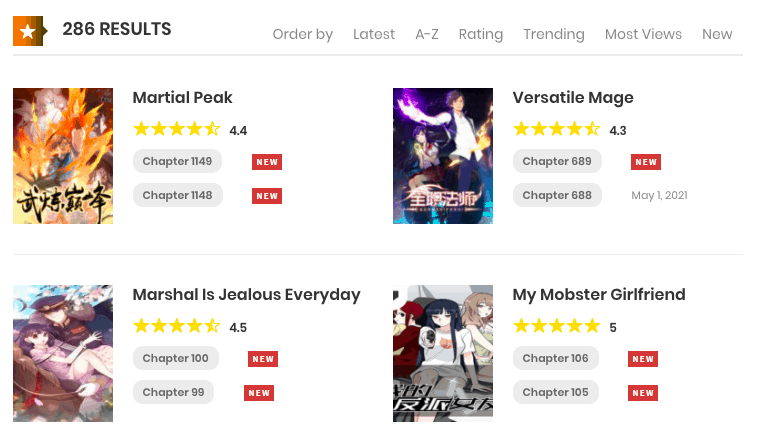Click the Versatile Mage star rating

pos(556,129)
